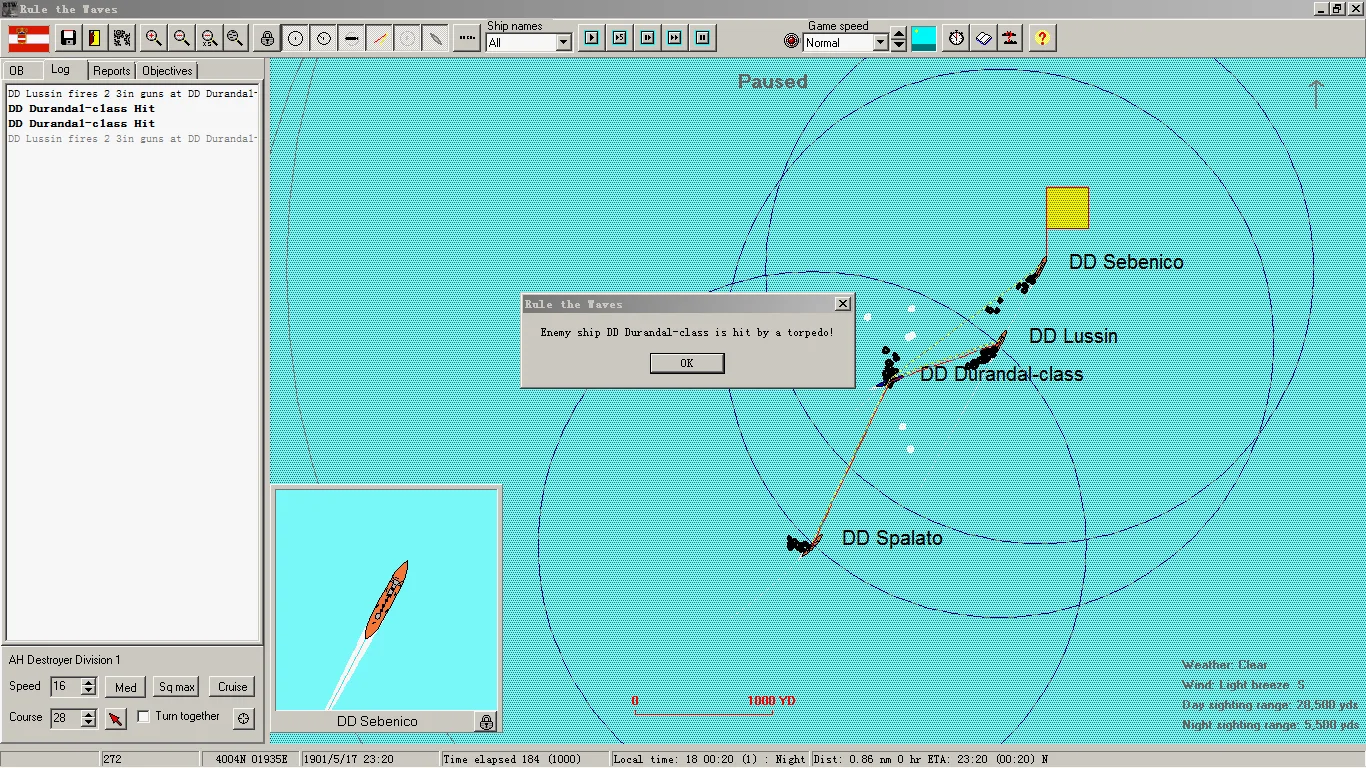
Task: Open the Game speed dropdown
Action: click(881, 43)
